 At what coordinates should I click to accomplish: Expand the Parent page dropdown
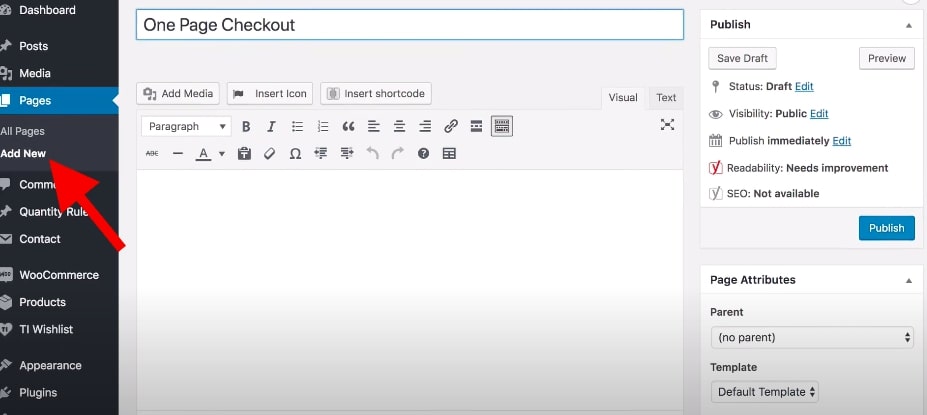(811, 337)
